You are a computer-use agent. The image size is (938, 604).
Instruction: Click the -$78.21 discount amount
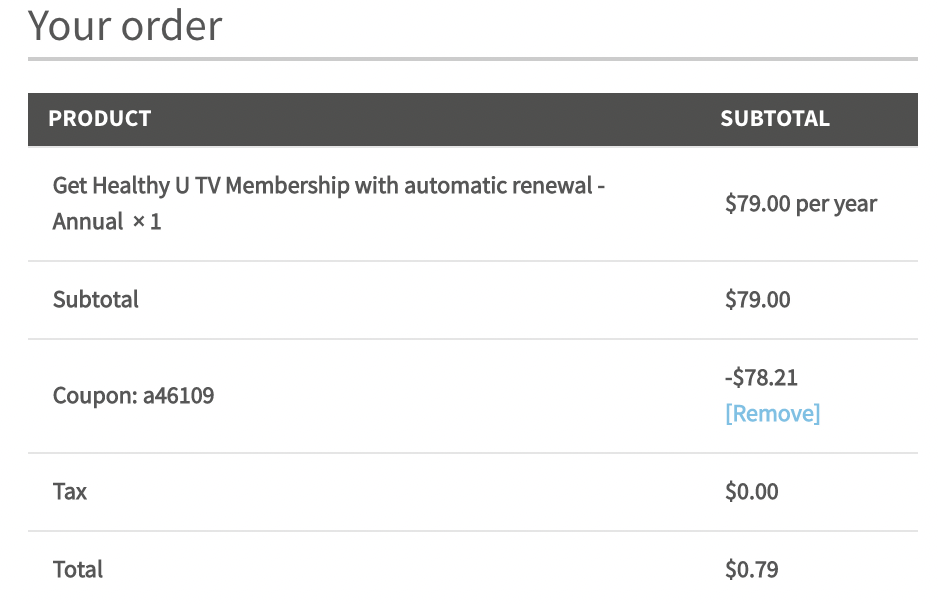pyautogui.click(x=761, y=377)
